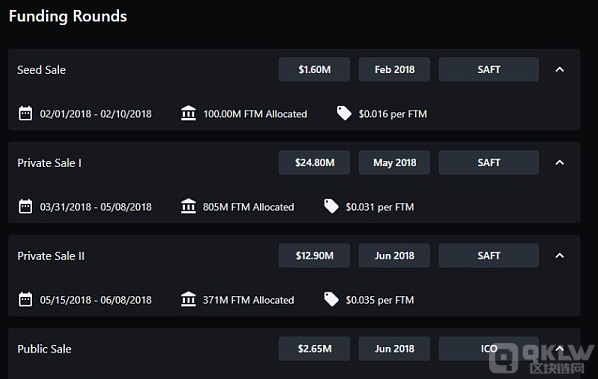
Task: Click the price tag icon beside $0.016 per FTM
Action: 344,113
